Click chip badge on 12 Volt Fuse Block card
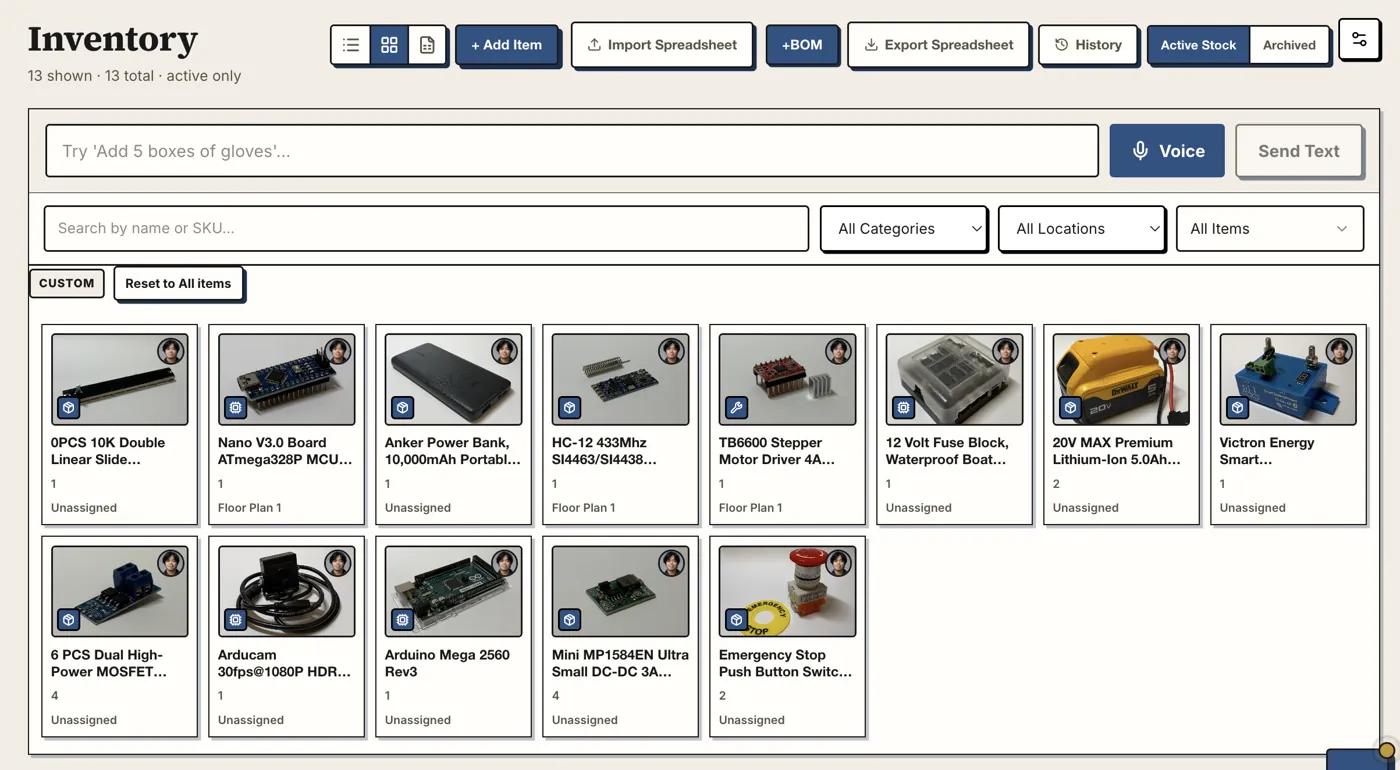Screen dimensions: 1400x770 (x=903, y=407)
